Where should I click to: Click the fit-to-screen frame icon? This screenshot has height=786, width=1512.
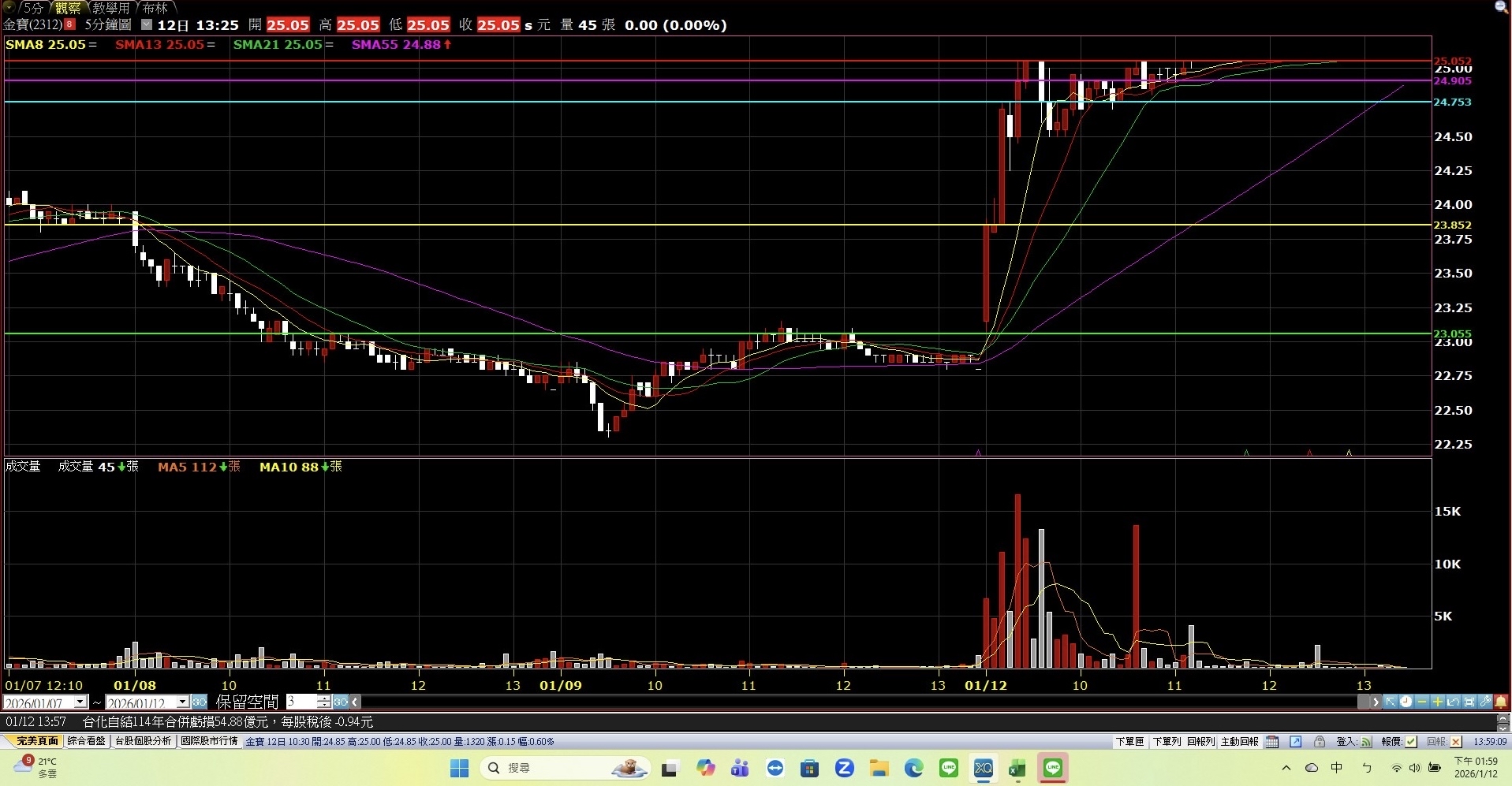tap(1469, 702)
